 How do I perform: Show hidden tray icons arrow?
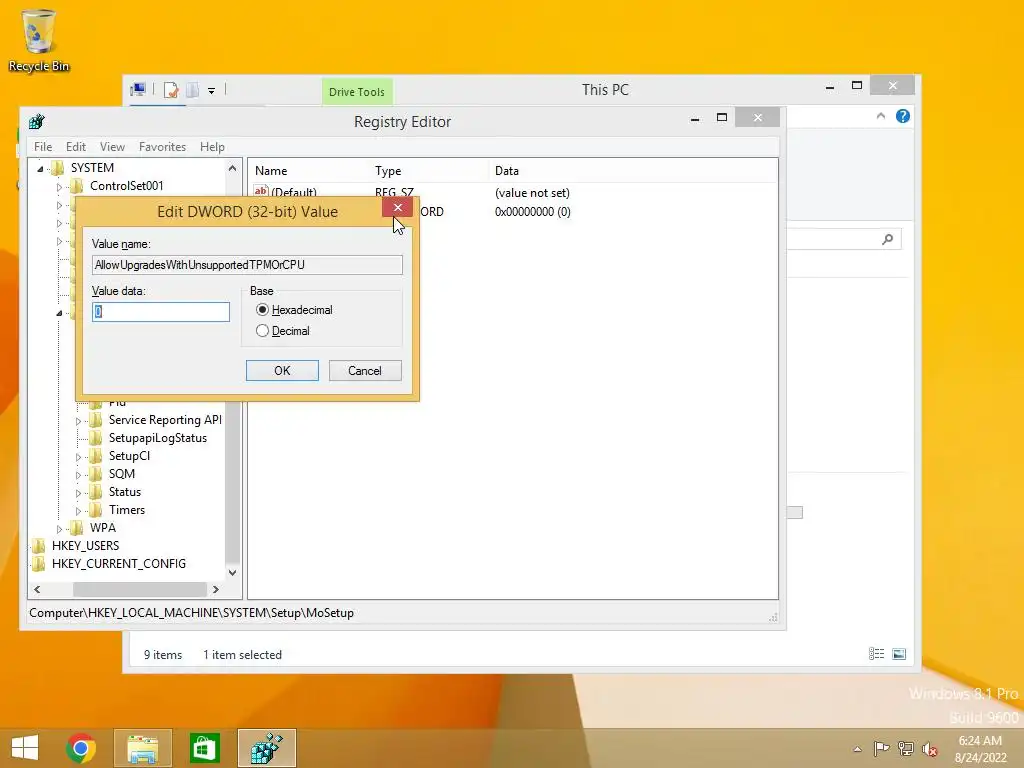point(857,749)
